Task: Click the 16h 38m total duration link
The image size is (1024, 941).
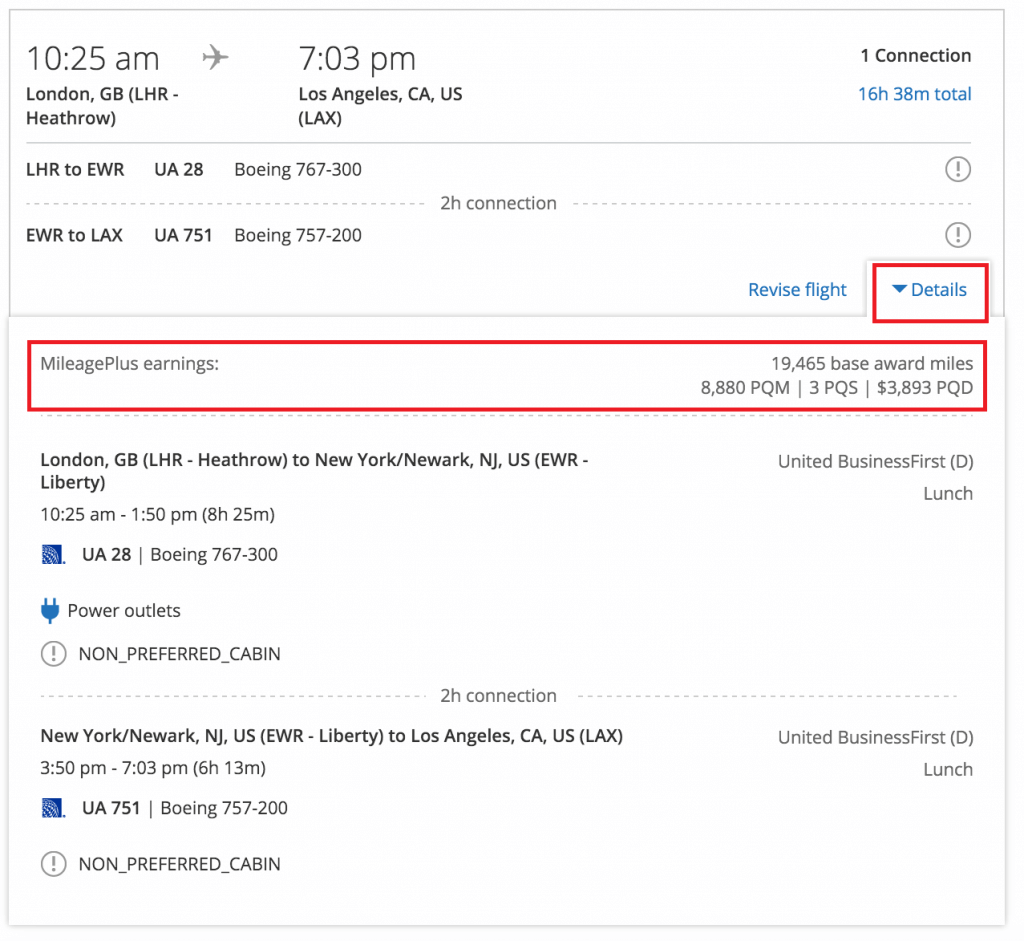Action: click(x=914, y=94)
